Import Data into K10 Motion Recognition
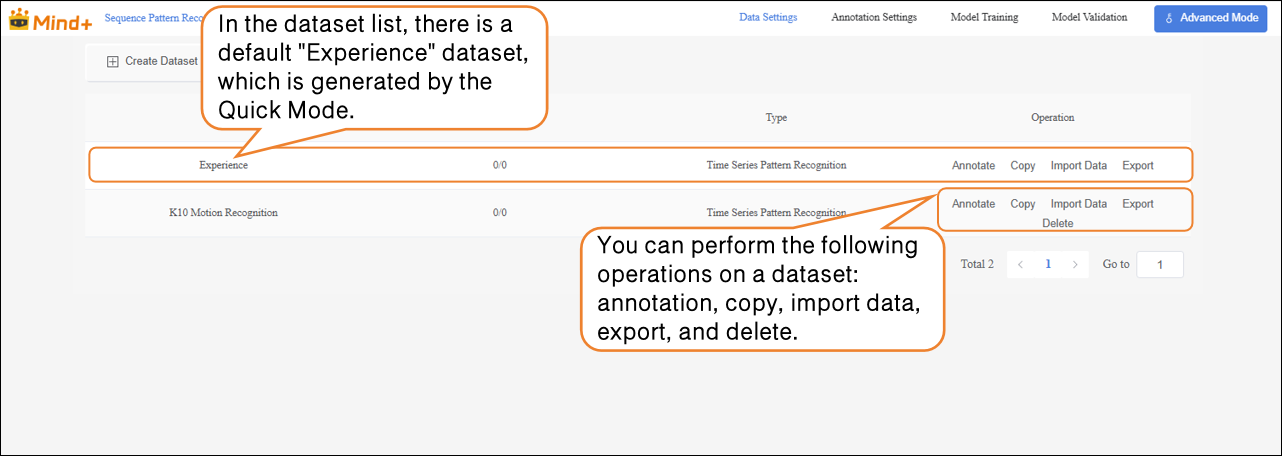The image size is (1282, 457). point(1079,204)
